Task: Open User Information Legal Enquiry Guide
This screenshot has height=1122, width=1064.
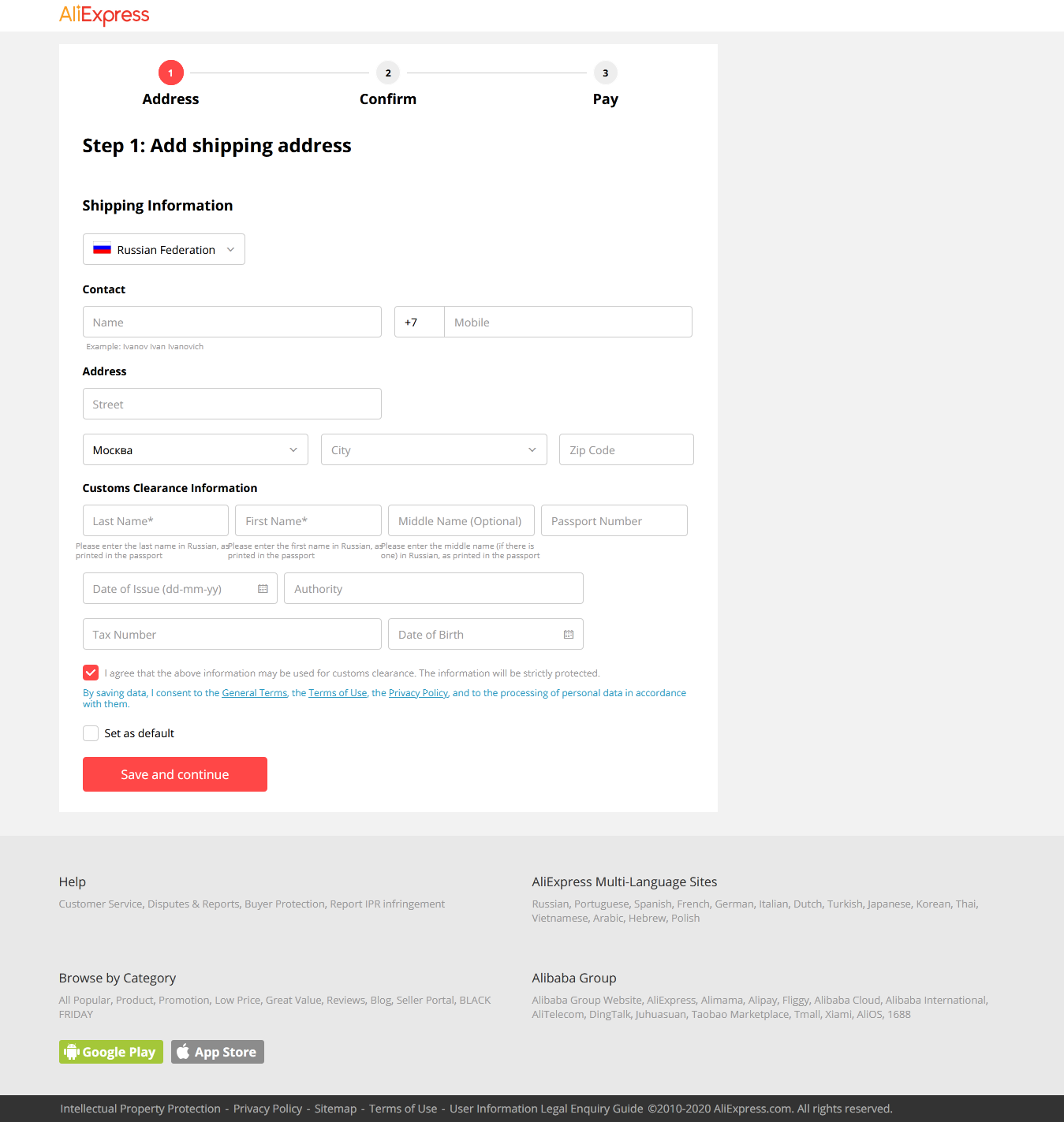Action: click(547, 1109)
